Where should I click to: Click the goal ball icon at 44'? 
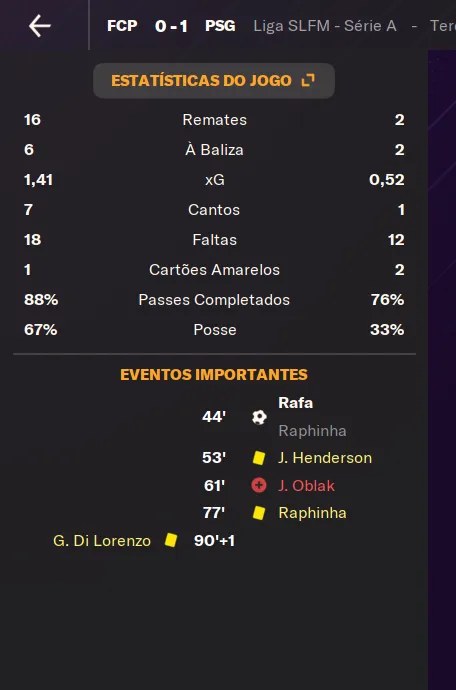point(259,417)
